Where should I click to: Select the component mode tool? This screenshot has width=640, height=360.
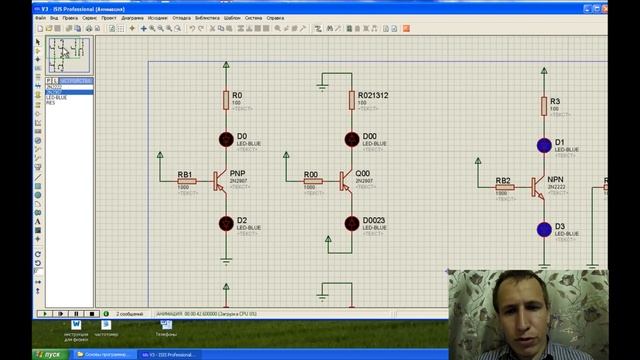point(38,51)
